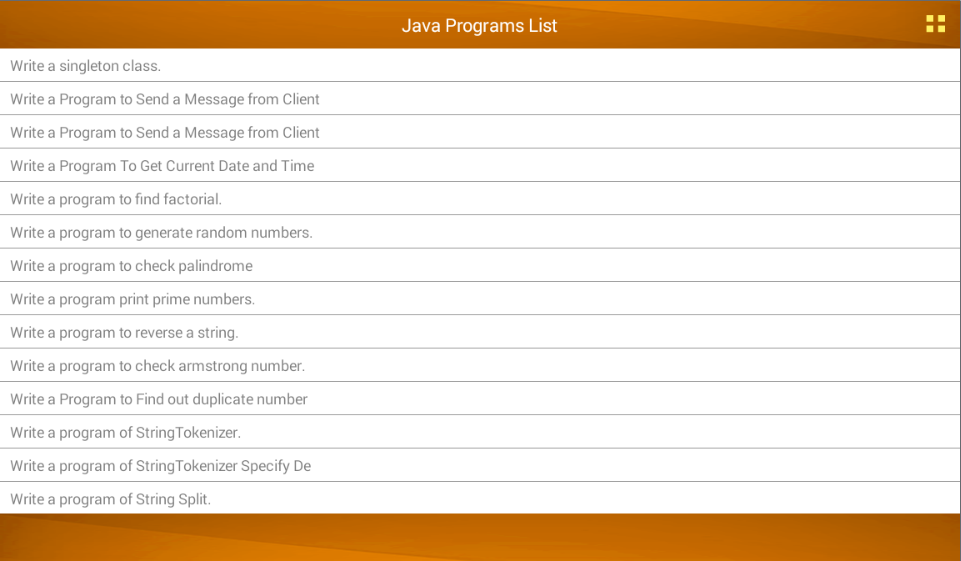Select 'Write a program of StringTokenizer Specify De'
The width and height of the screenshot is (961, 561).
pyautogui.click(x=480, y=465)
